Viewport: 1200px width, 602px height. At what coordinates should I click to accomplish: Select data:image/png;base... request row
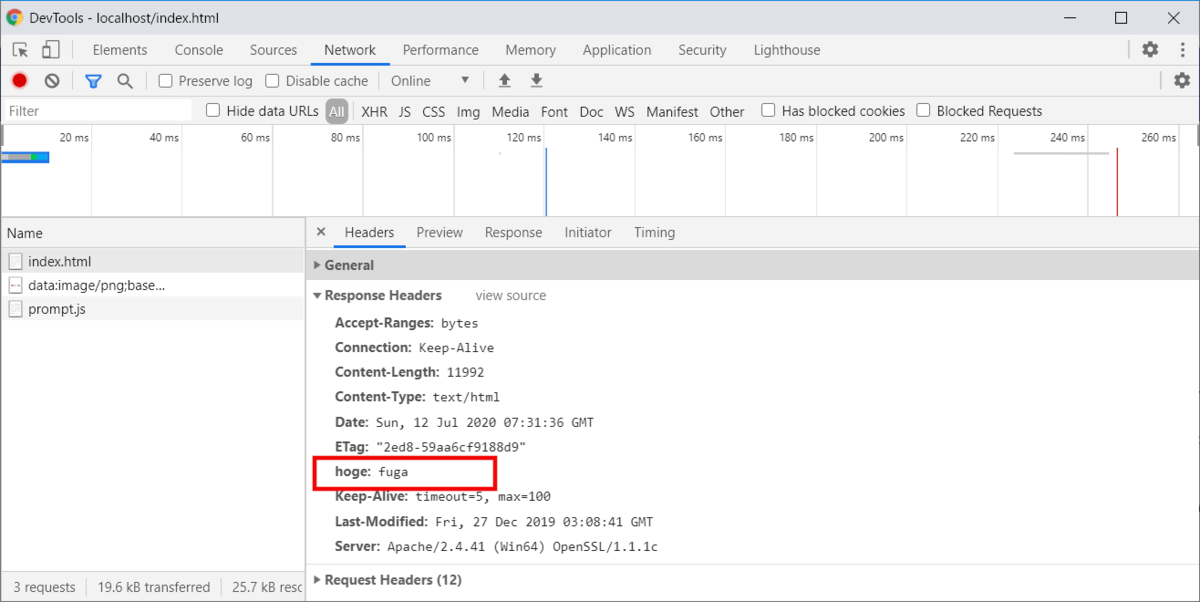(x=152, y=286)
